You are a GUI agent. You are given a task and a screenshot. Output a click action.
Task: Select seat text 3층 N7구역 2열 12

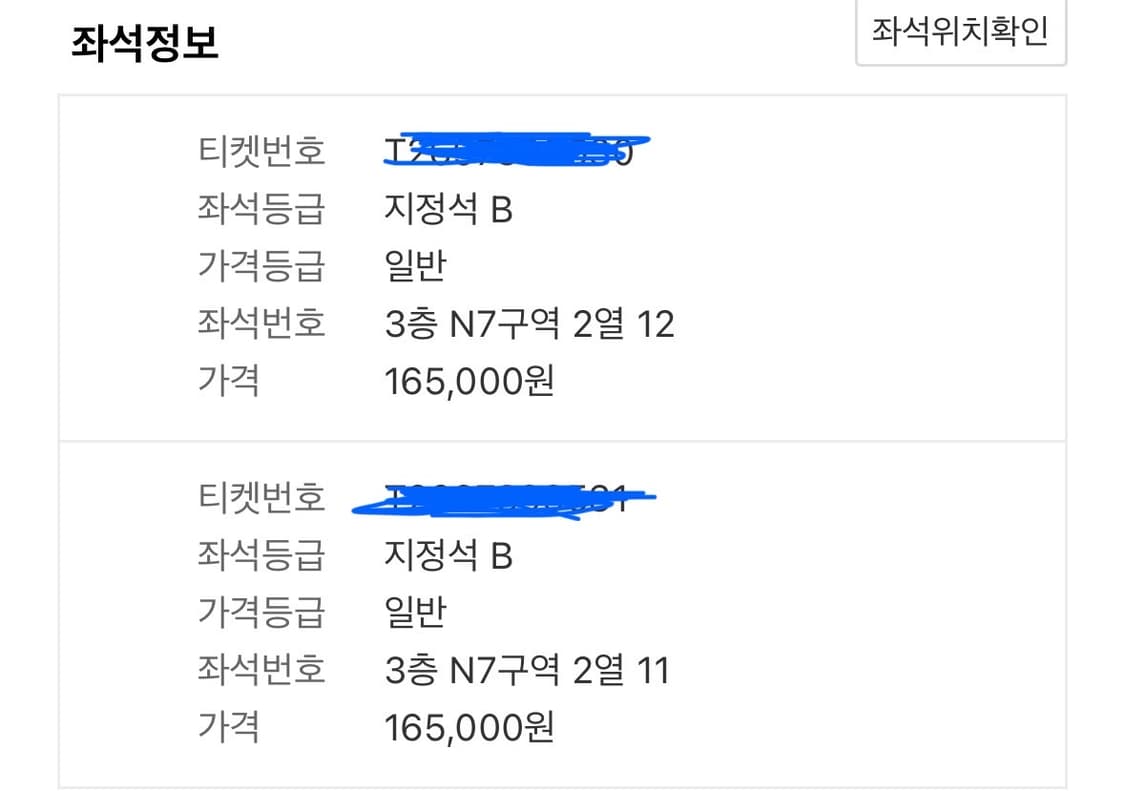coord(529,324)
